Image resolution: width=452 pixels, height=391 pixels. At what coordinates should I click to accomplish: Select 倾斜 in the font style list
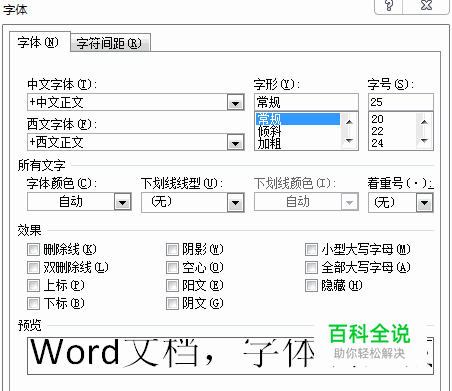pyautogui.click(x=298, y=131)
